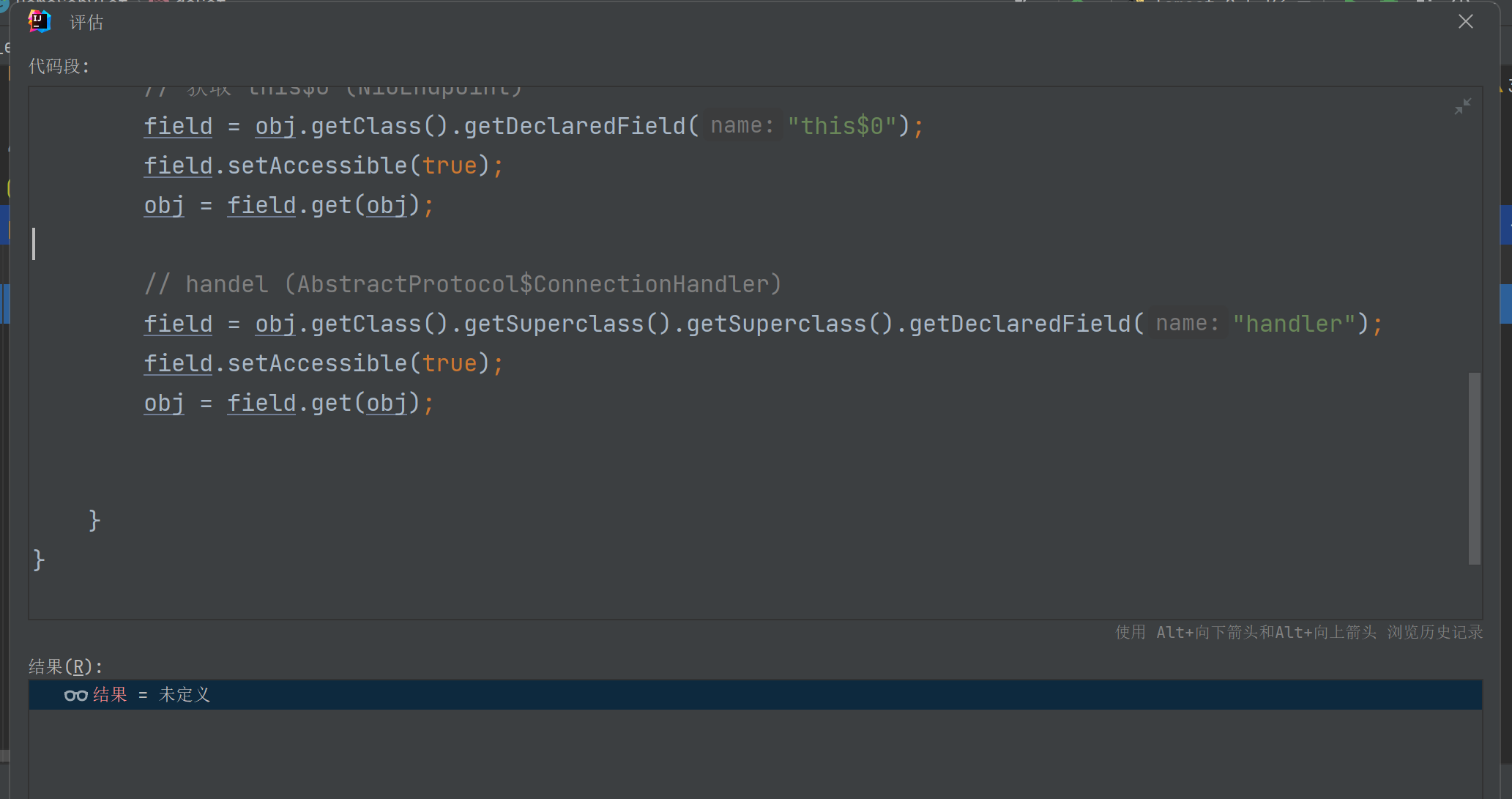Click the 结果(R): label

pyautogui.click(x=66, y=666)
